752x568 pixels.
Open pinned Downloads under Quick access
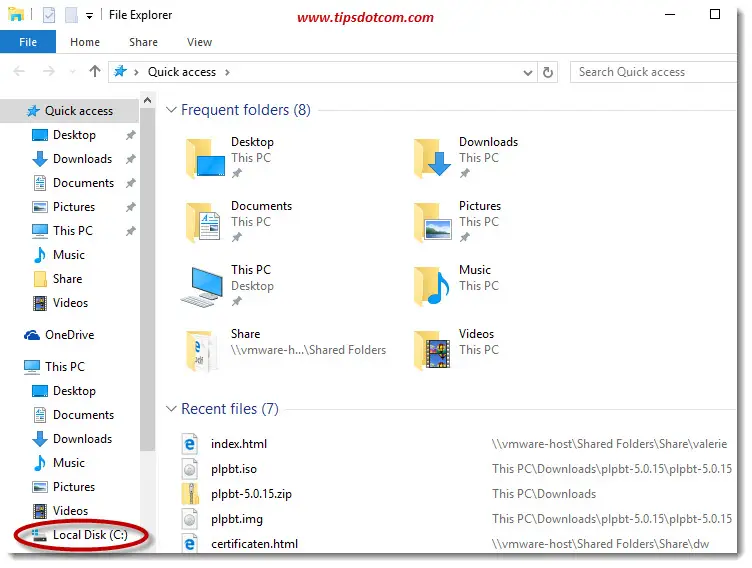82,159
